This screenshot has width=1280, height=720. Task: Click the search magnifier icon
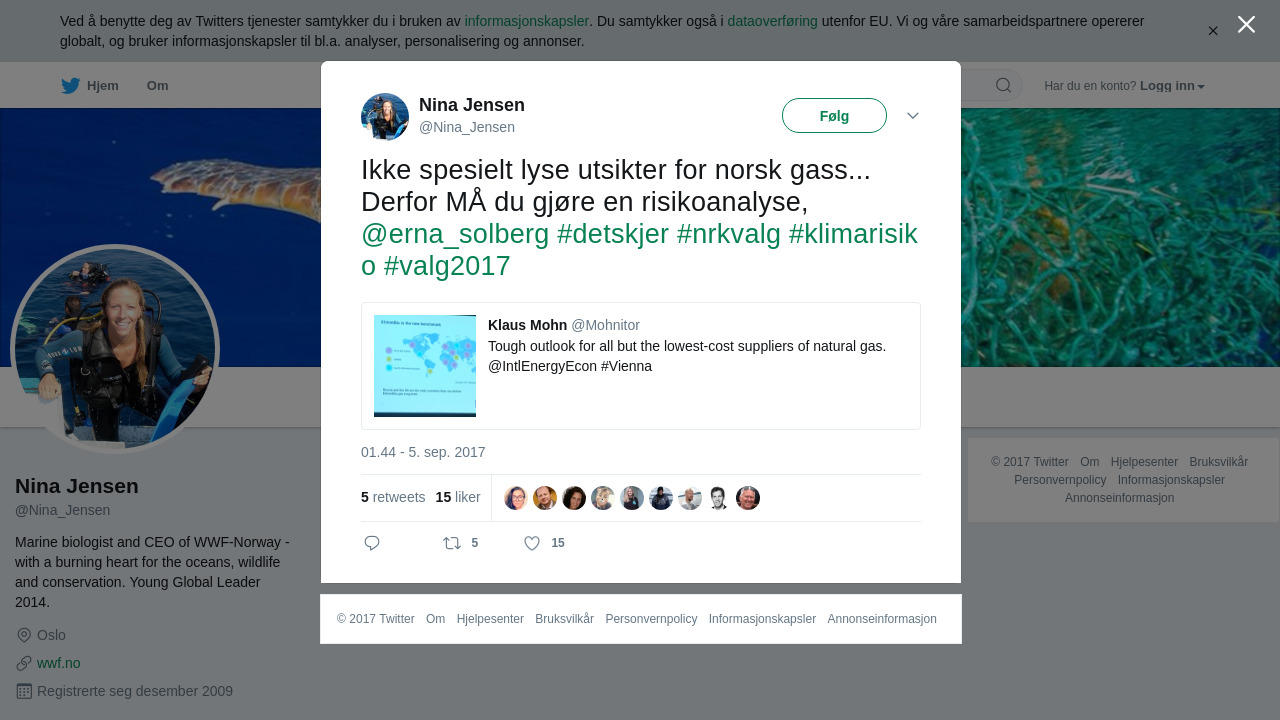1003,85
